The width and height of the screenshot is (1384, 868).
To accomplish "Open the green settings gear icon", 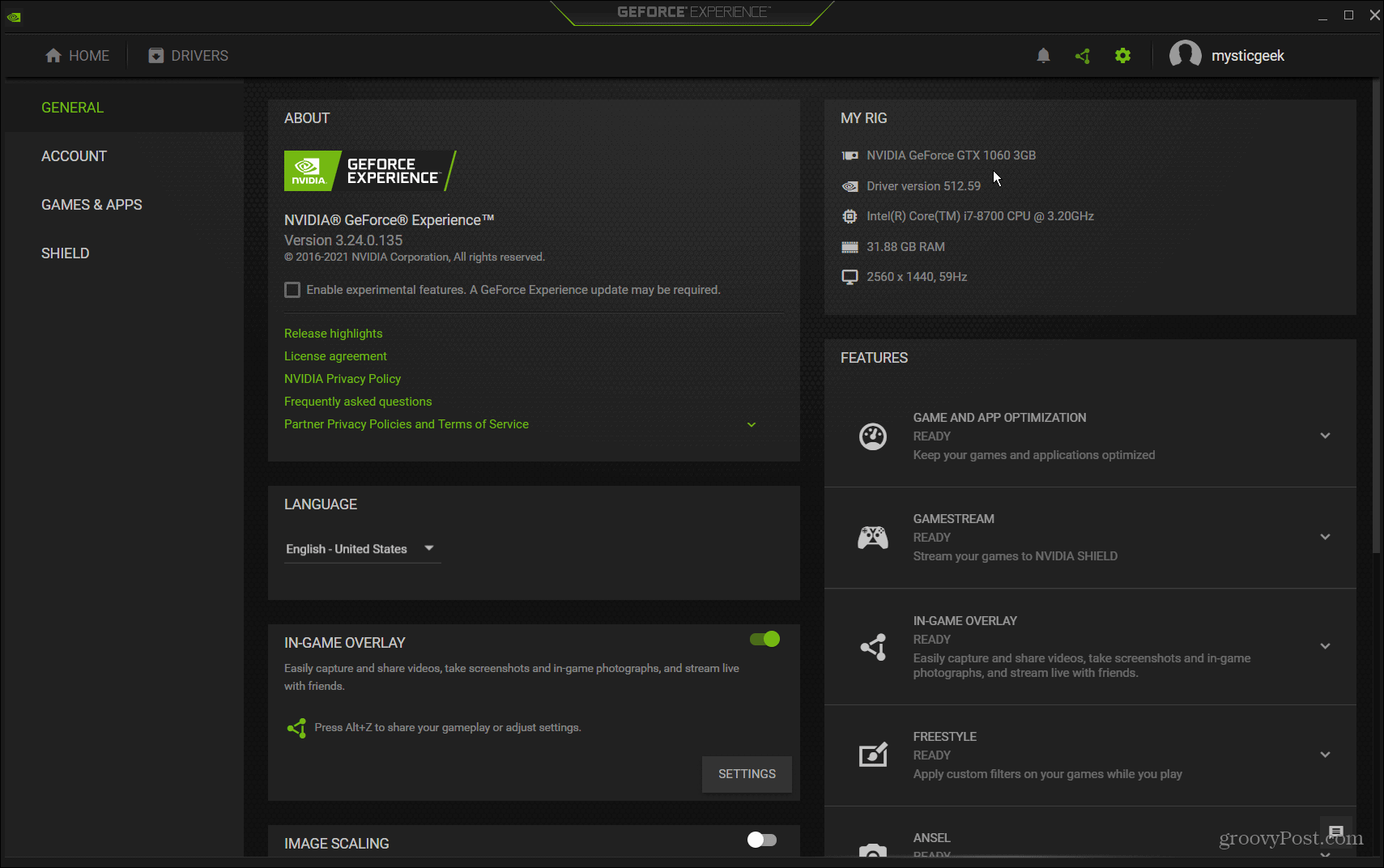I will (x=1122, y=56).
